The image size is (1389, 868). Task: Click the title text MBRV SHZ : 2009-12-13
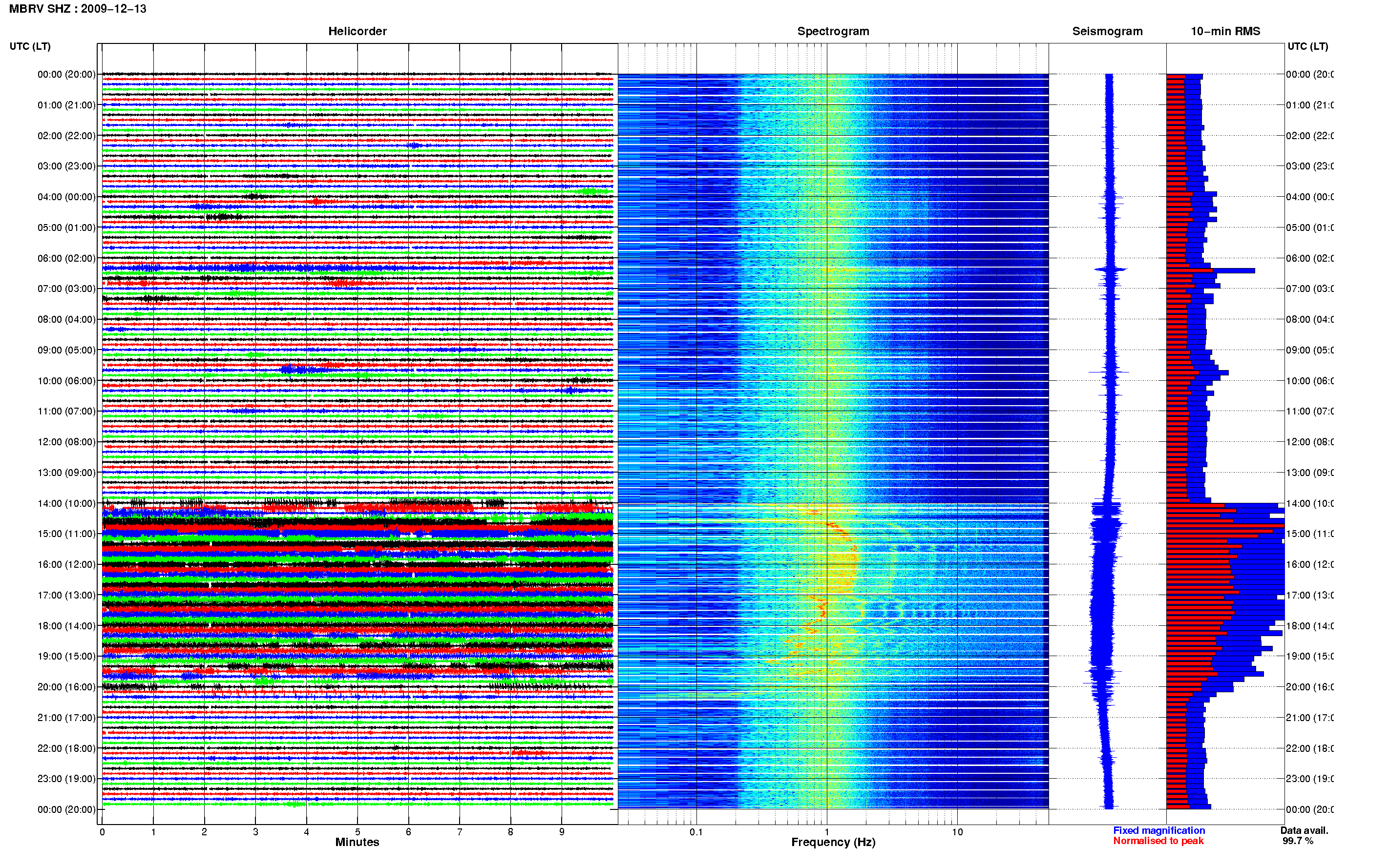(x=78, y=9)
